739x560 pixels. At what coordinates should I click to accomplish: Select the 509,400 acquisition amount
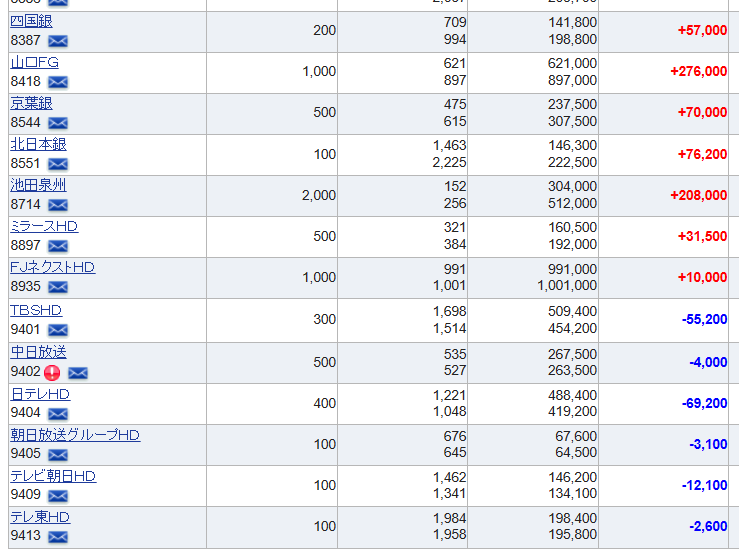click(572, 311)
